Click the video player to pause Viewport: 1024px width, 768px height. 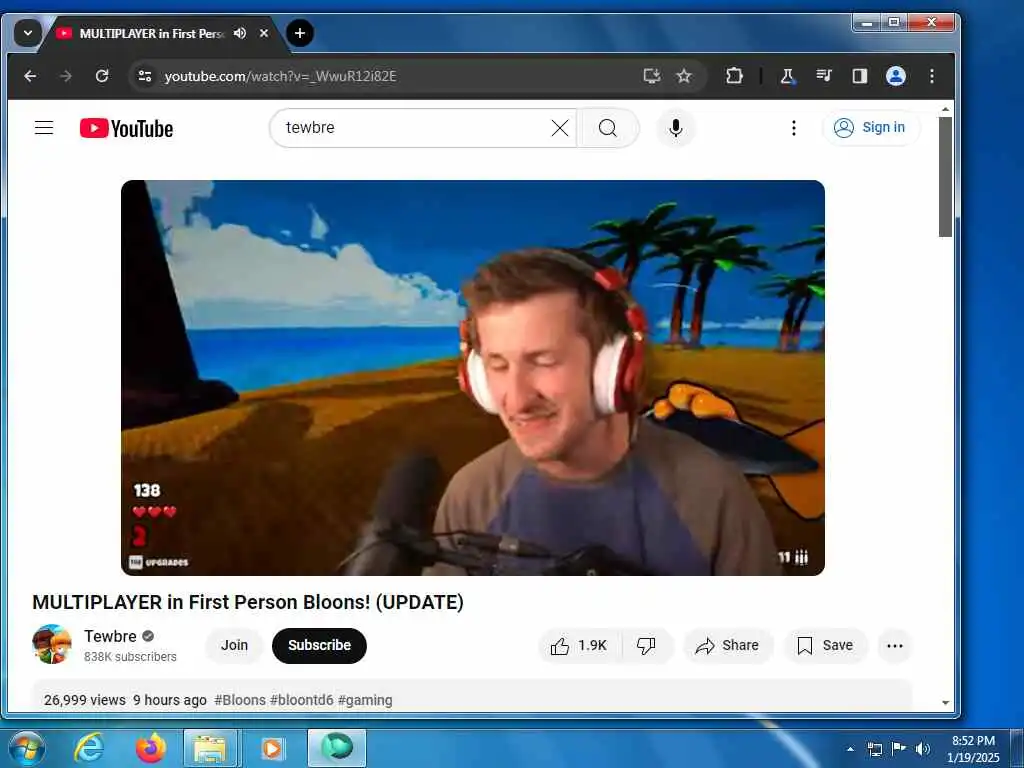pos(473,377)
